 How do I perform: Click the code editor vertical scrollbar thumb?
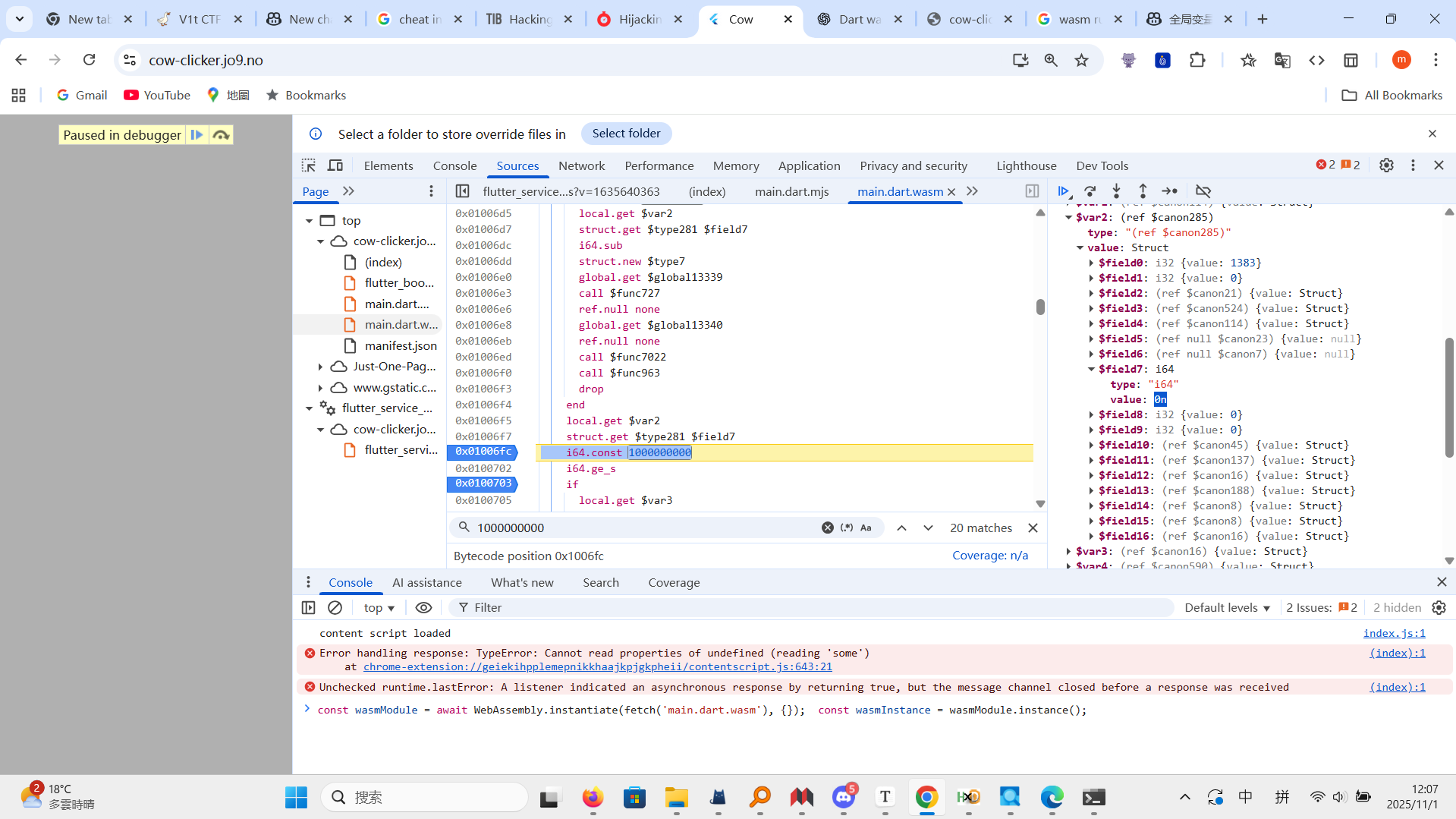click(x=1040, y=307)
